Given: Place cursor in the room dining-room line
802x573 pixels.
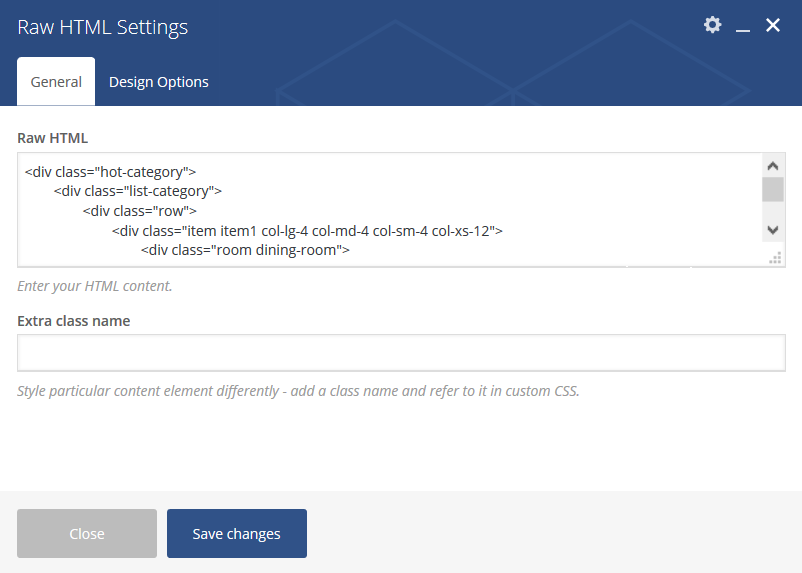Looking at the screenshot, I should coord(245,250).
